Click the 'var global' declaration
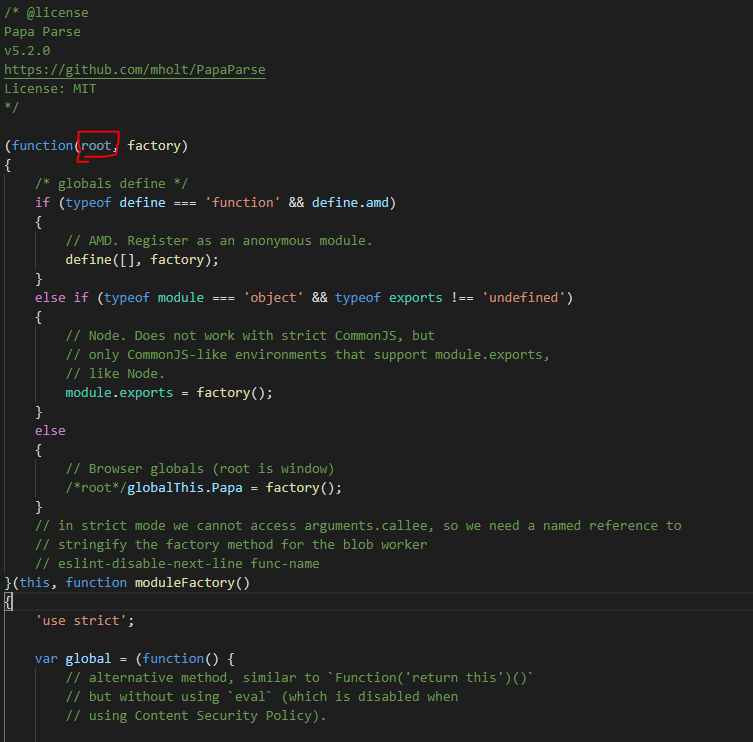The height and width of the screenshot is (742, 753). [73, 659]
